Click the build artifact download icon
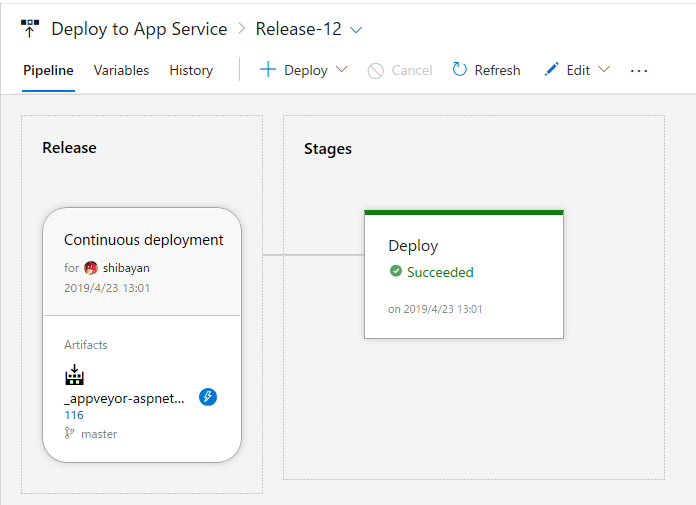Screen dimensions: 696x505 [74, 376]
